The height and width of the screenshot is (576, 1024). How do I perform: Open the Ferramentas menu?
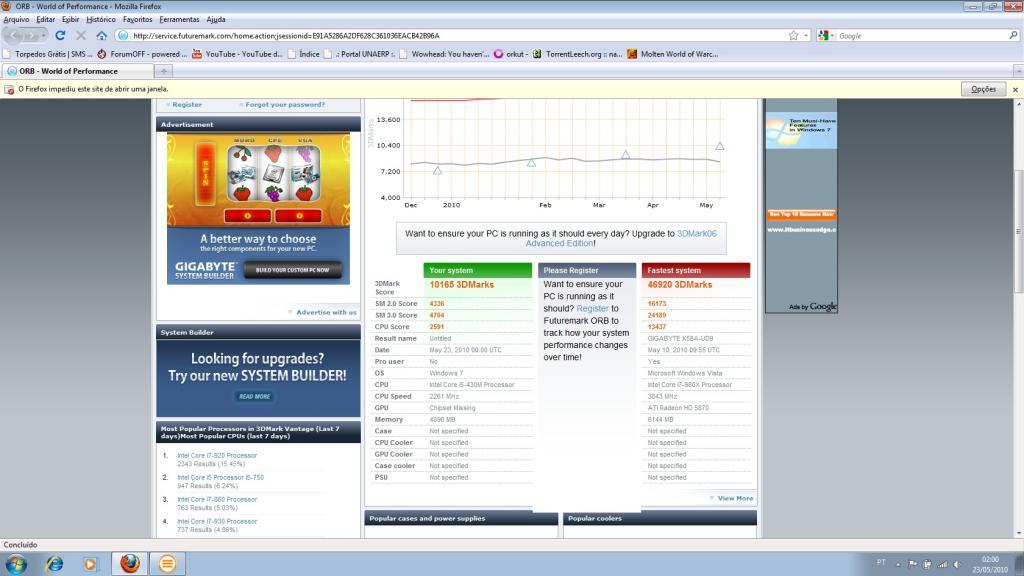179,20
